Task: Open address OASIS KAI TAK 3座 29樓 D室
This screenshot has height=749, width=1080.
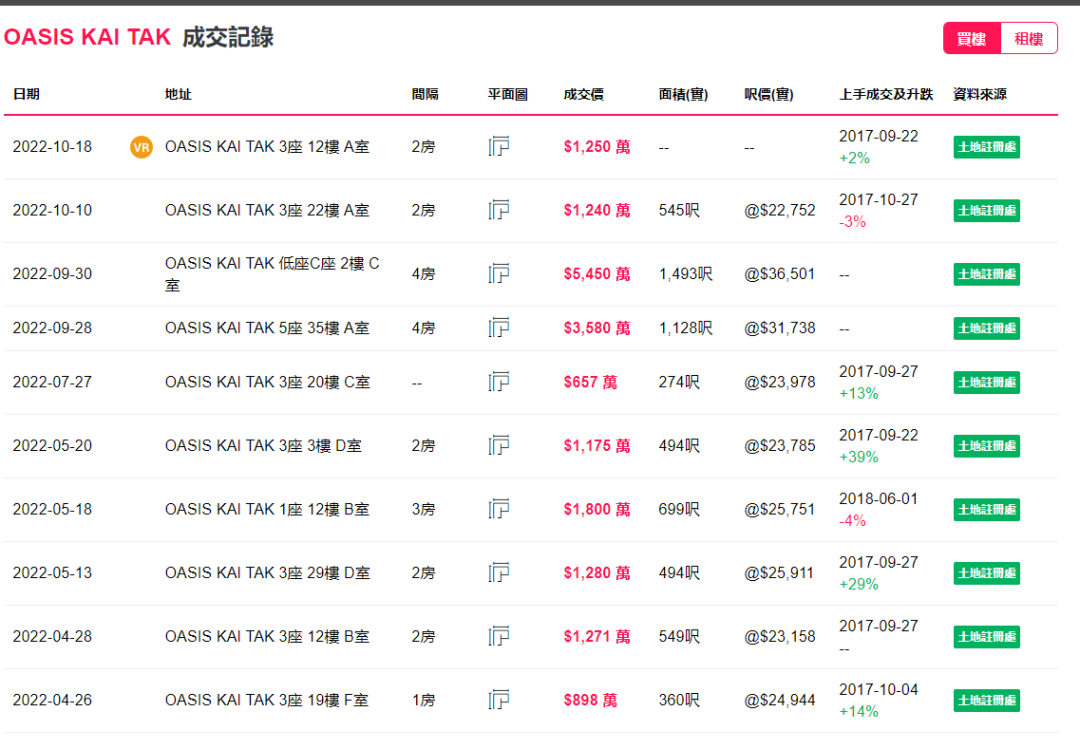Action: click(267, 573)
